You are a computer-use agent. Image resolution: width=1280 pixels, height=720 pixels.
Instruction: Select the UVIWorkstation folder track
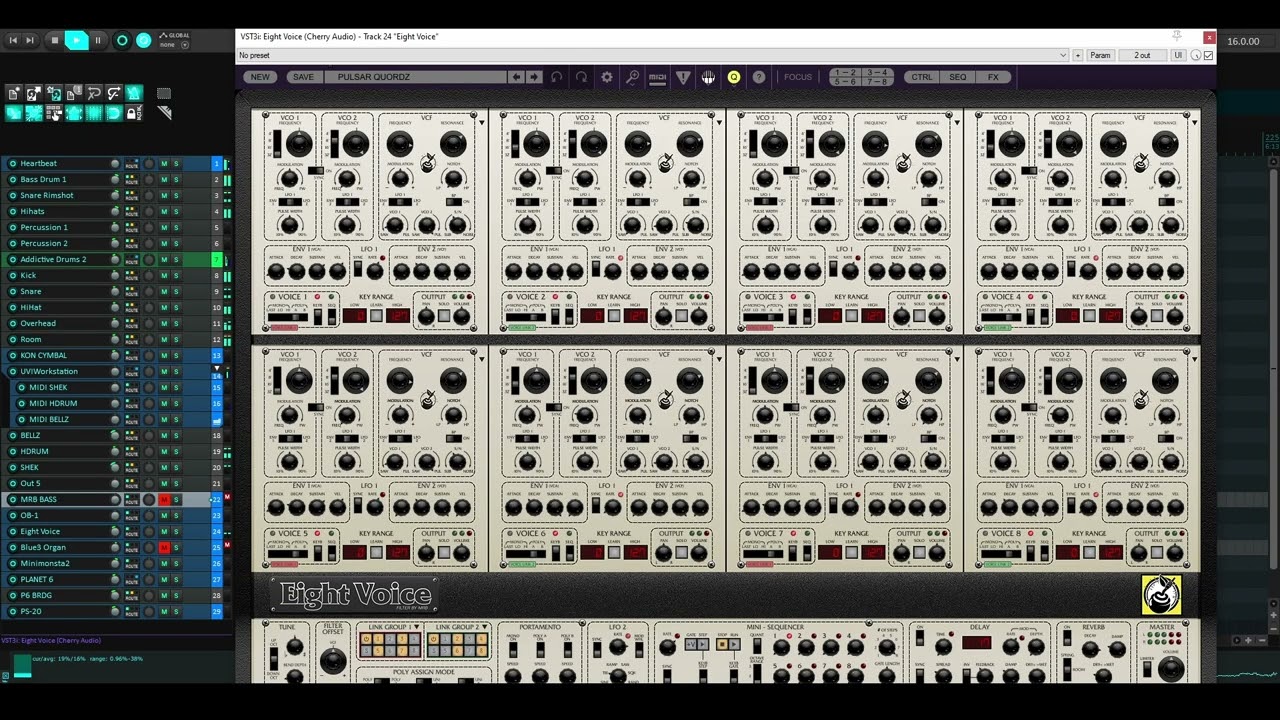(x=48, y=371)
